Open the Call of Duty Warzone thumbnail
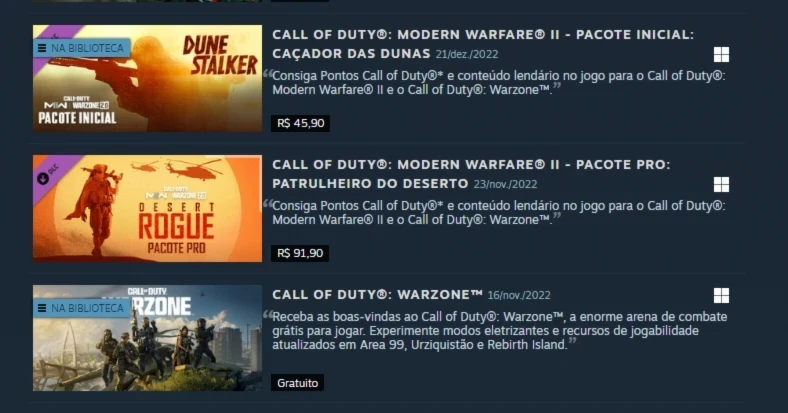This screenshot has width=788, height=413. click(x=147, y=338)
